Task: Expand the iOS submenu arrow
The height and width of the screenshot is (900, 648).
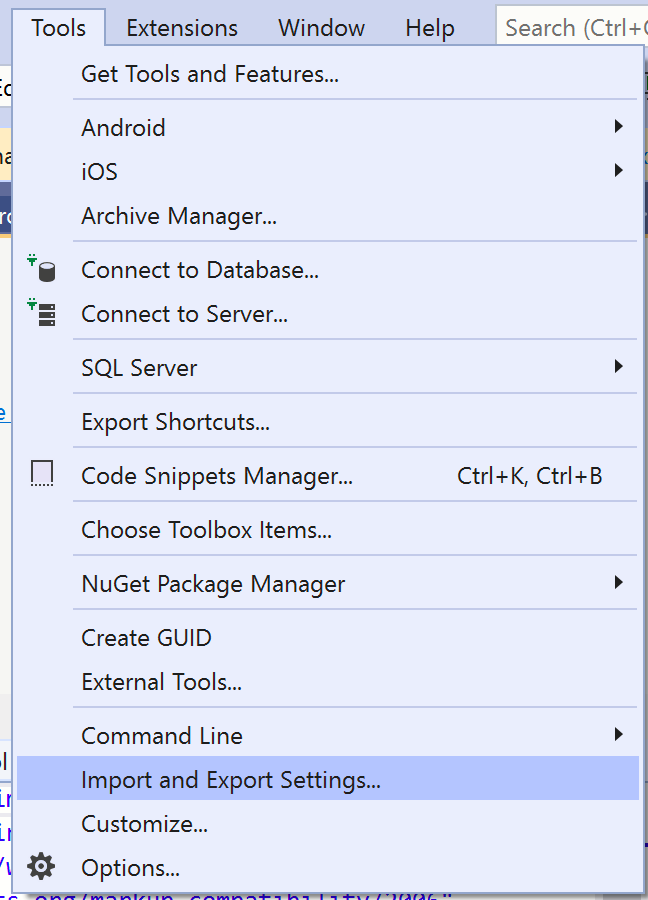Action: coord(618,170)
